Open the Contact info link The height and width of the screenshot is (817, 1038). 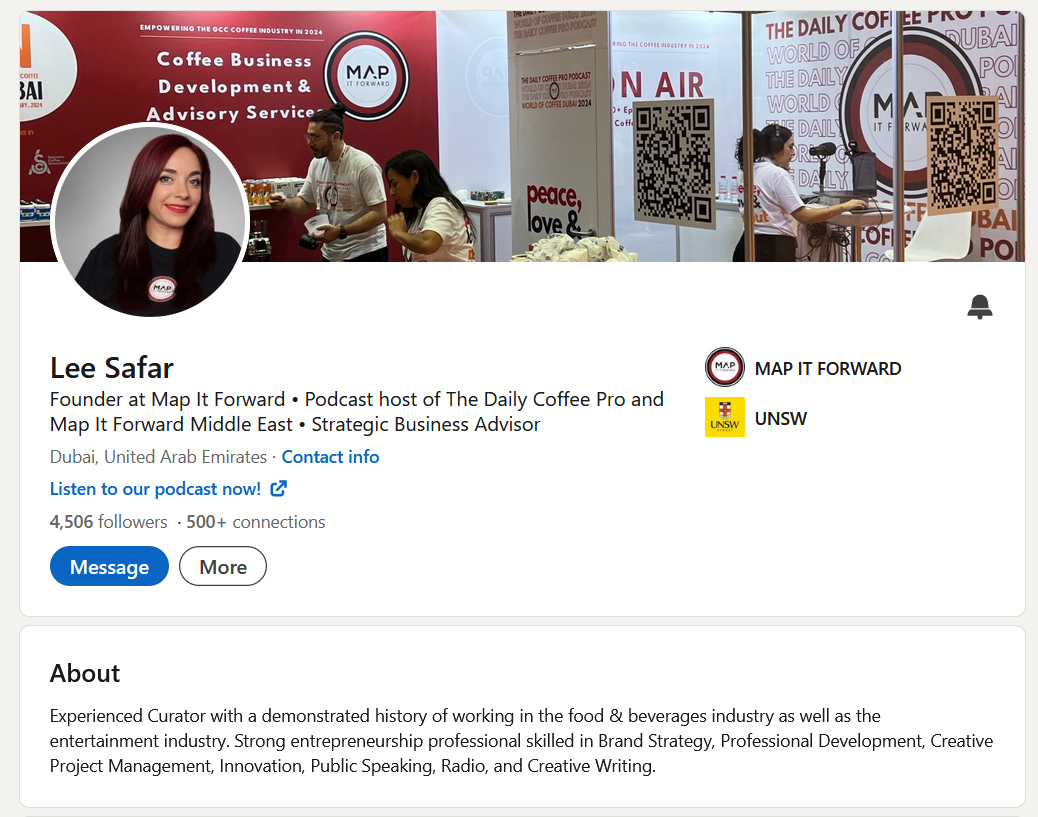(x=330, y=457)
